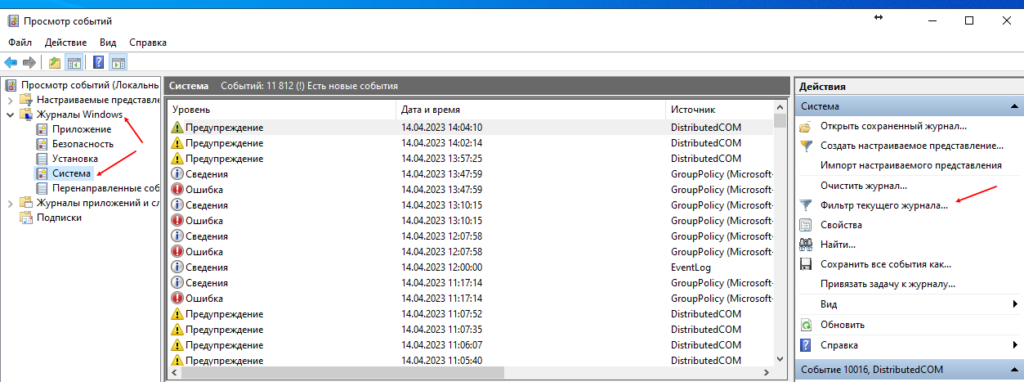Click the warning icon of the 14:04:10 event
1024x382 pixels.
[177, 127]
